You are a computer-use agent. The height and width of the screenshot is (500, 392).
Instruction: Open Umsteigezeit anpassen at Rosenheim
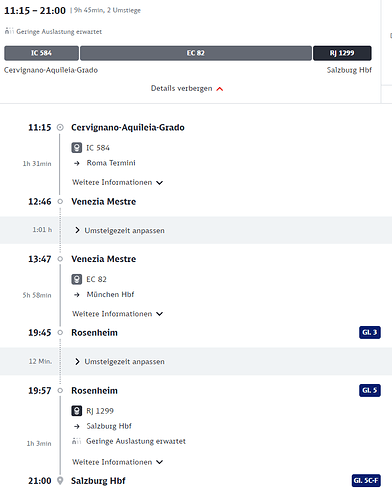click(120, 362)
